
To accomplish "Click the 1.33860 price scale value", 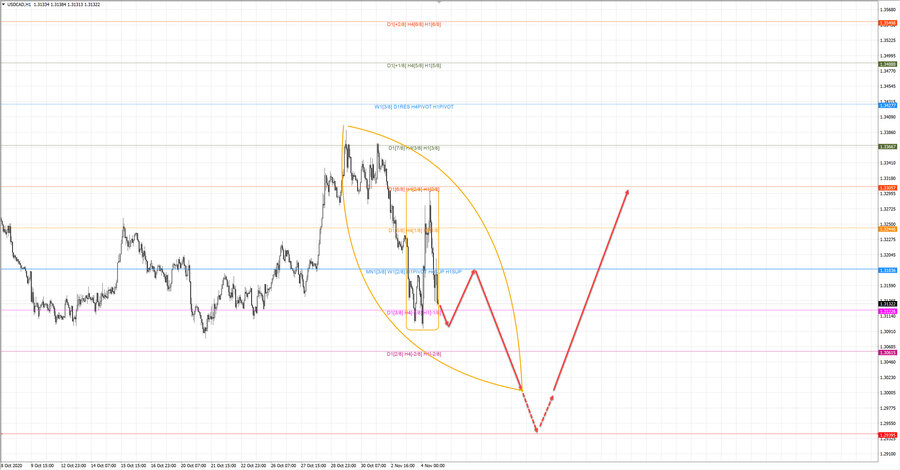I will (887, 132).
